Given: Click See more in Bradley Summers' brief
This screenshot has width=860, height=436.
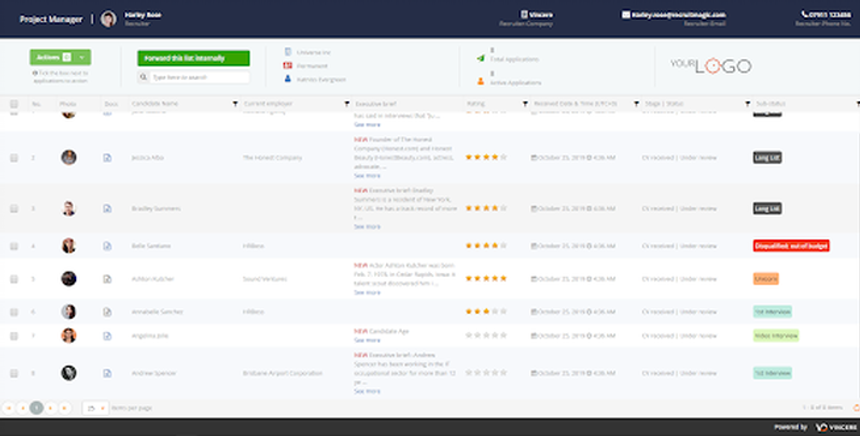Looking at the screenshot, I should tap(367, 226).
